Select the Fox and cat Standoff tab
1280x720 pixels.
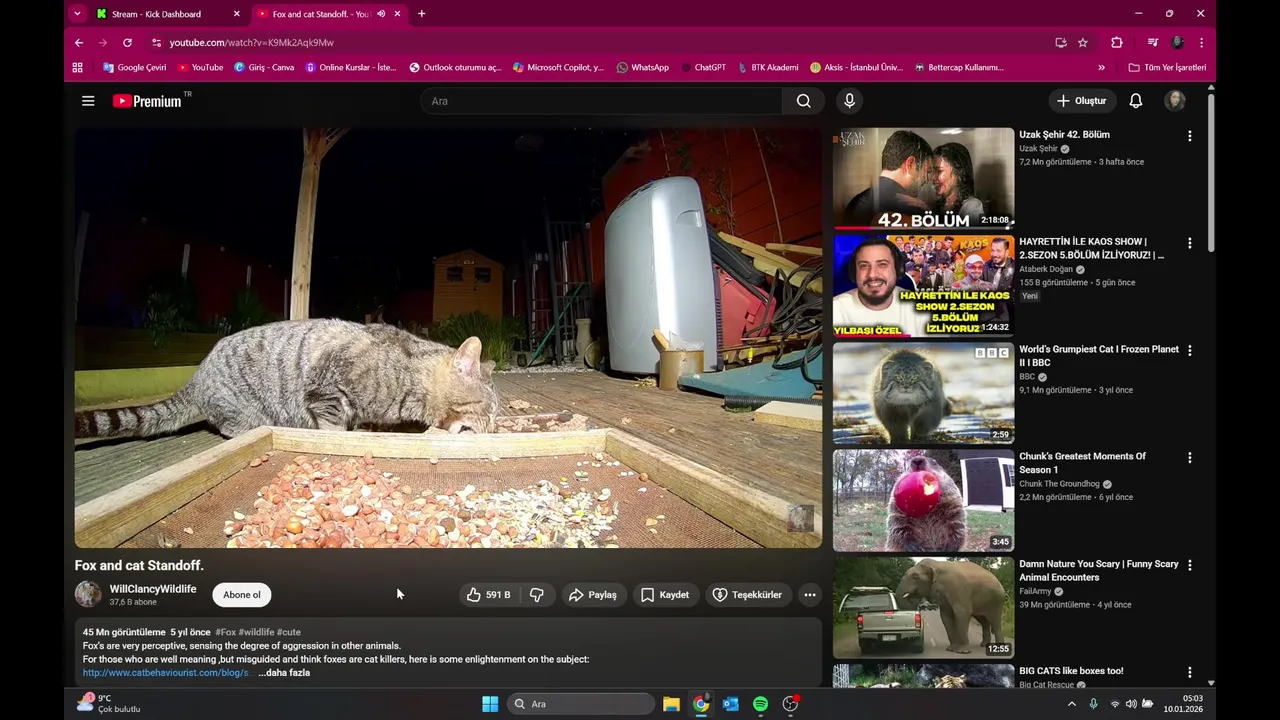(x=319, y=14)
